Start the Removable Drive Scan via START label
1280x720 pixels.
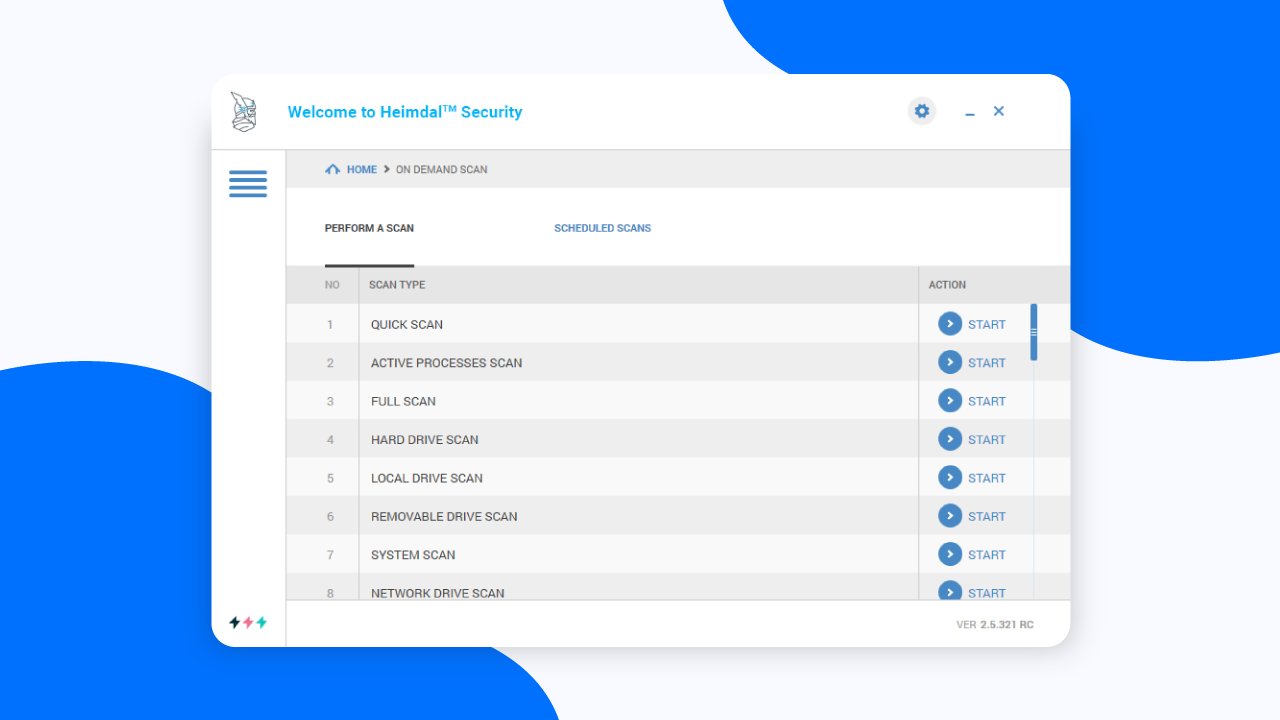[x=987, y=517]
